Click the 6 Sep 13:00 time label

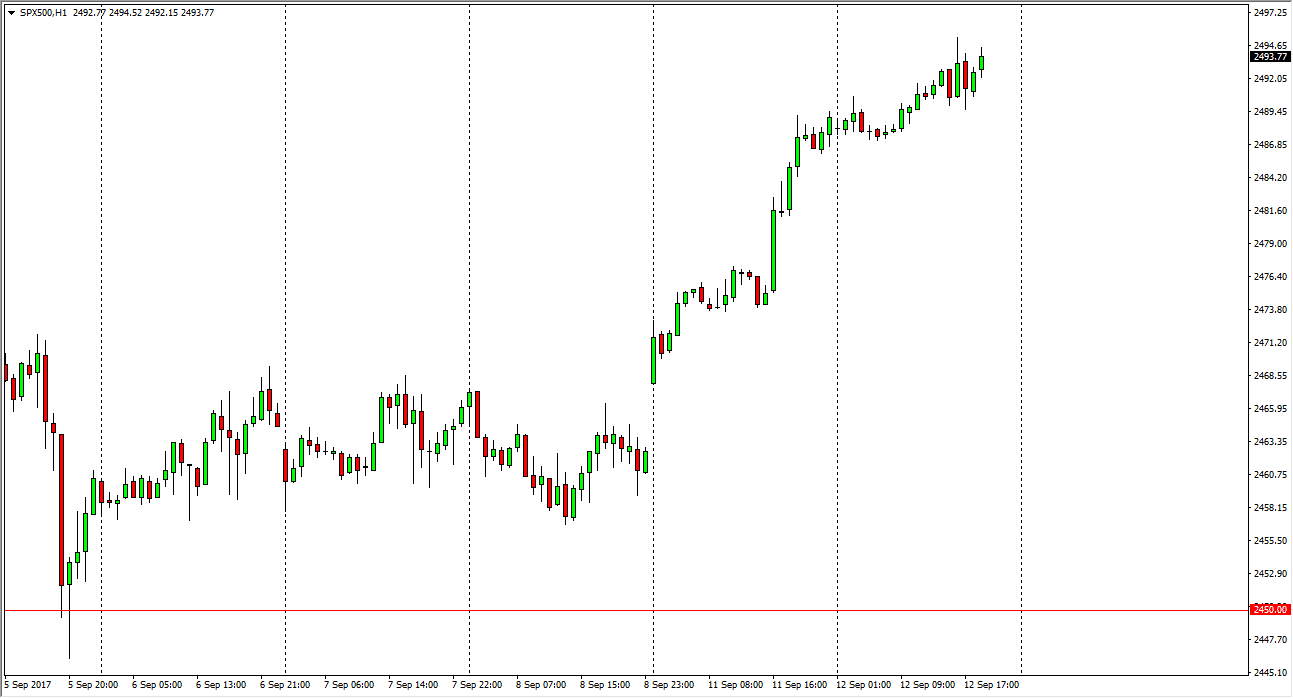[223, 685]
